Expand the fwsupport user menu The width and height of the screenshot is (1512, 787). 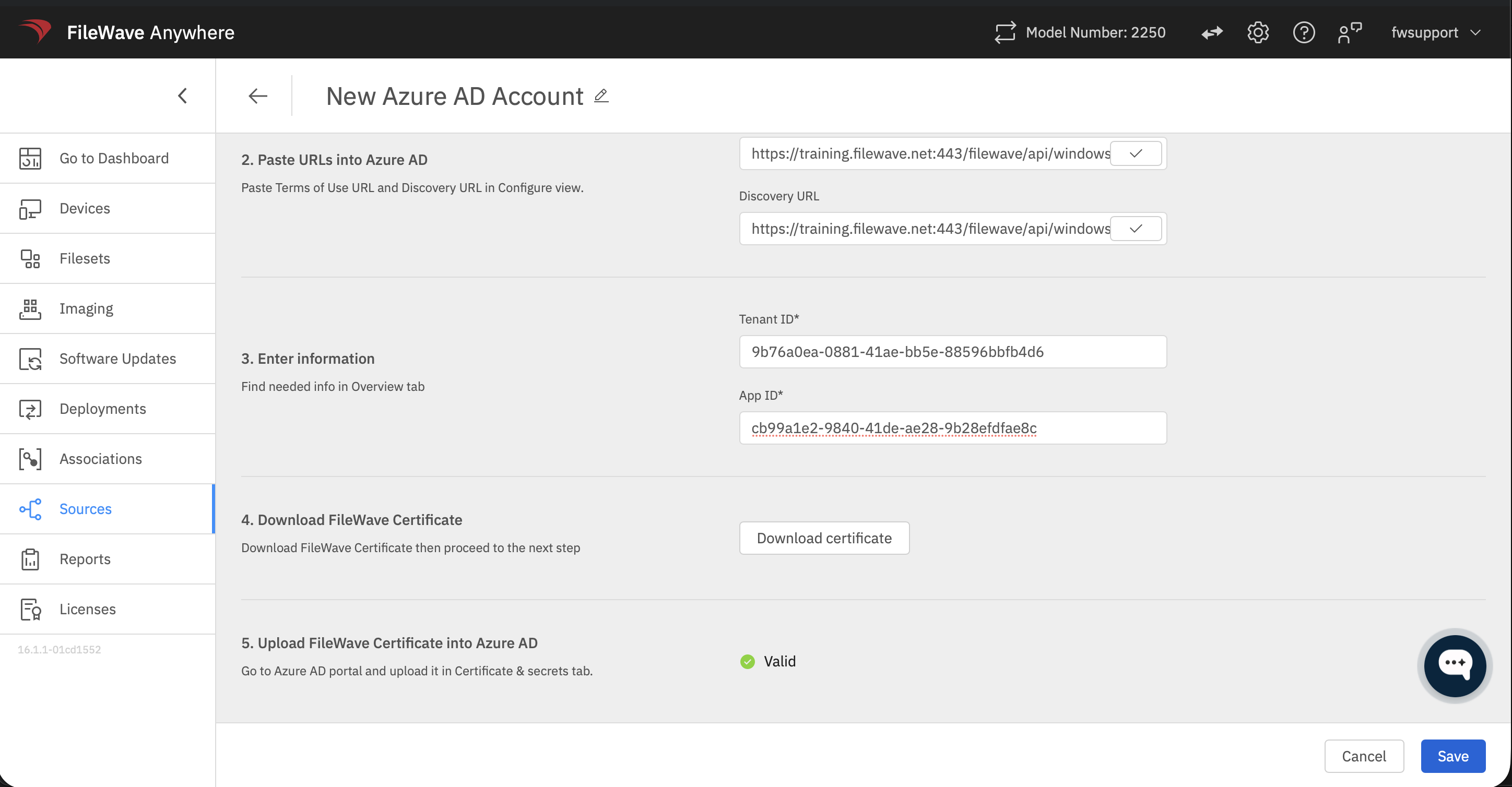point(1436,32)
